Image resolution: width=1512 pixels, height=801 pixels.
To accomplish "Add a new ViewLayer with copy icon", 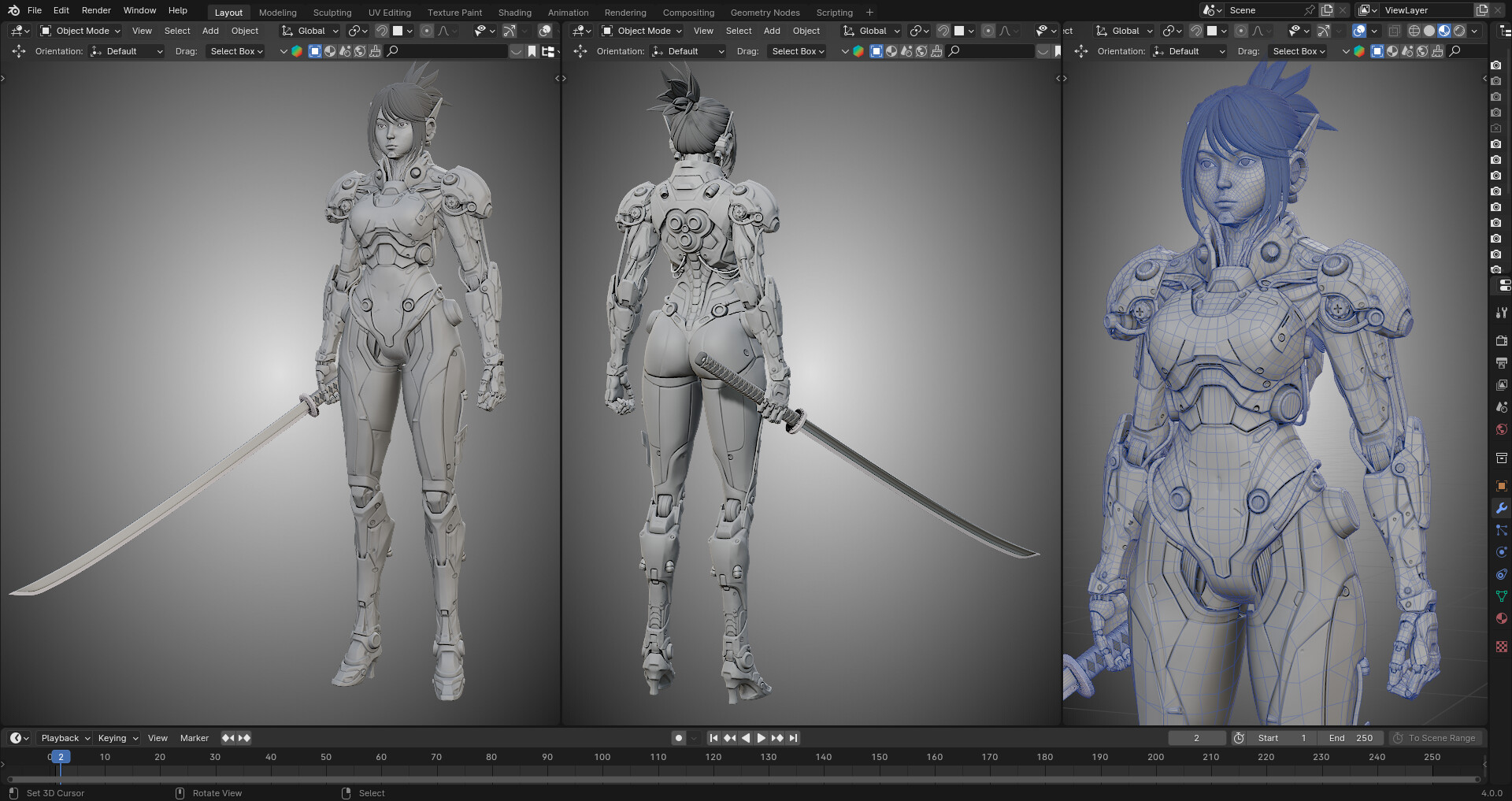I will 1481,10.
